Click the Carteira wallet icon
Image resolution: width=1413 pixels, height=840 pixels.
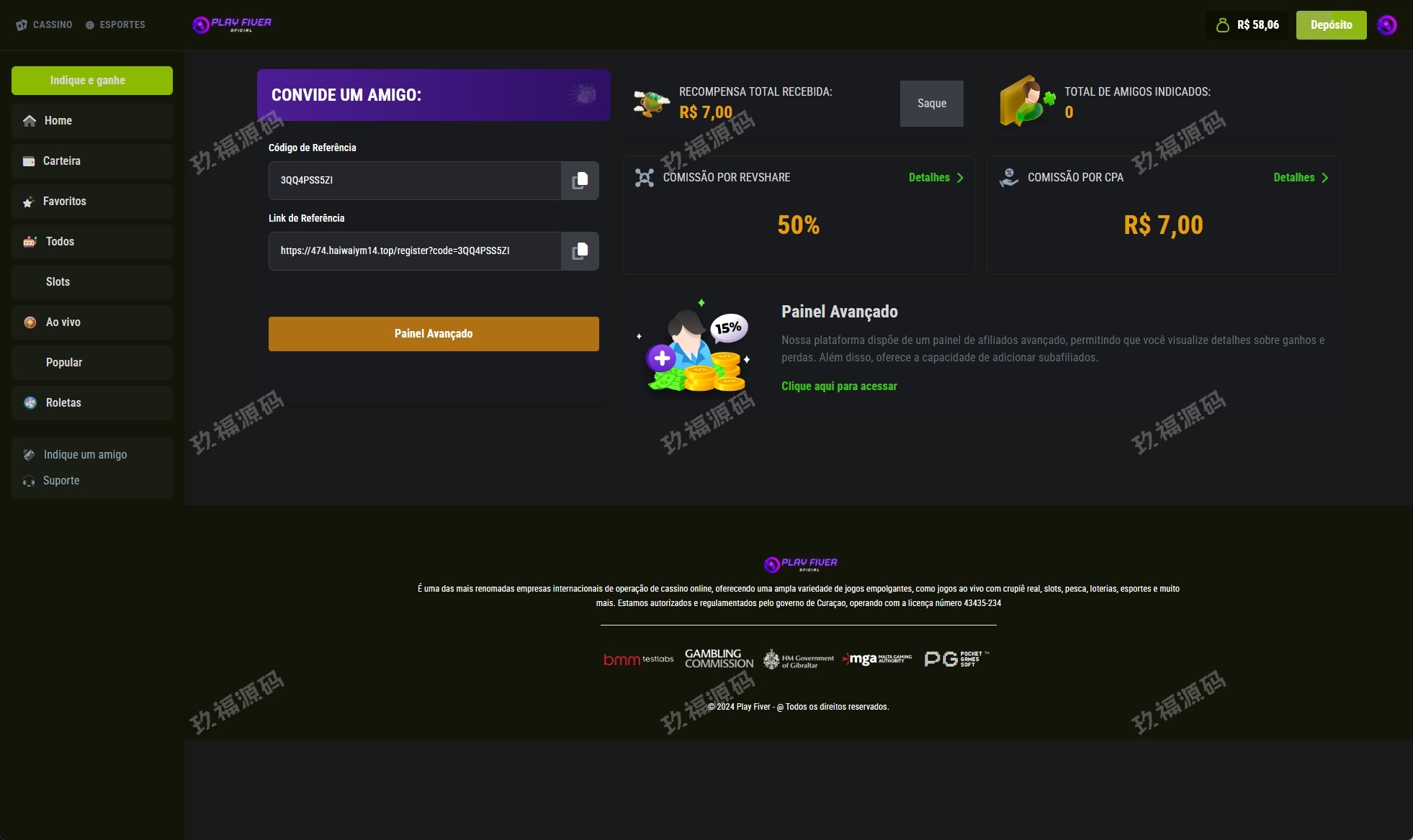tap(29, 161)
